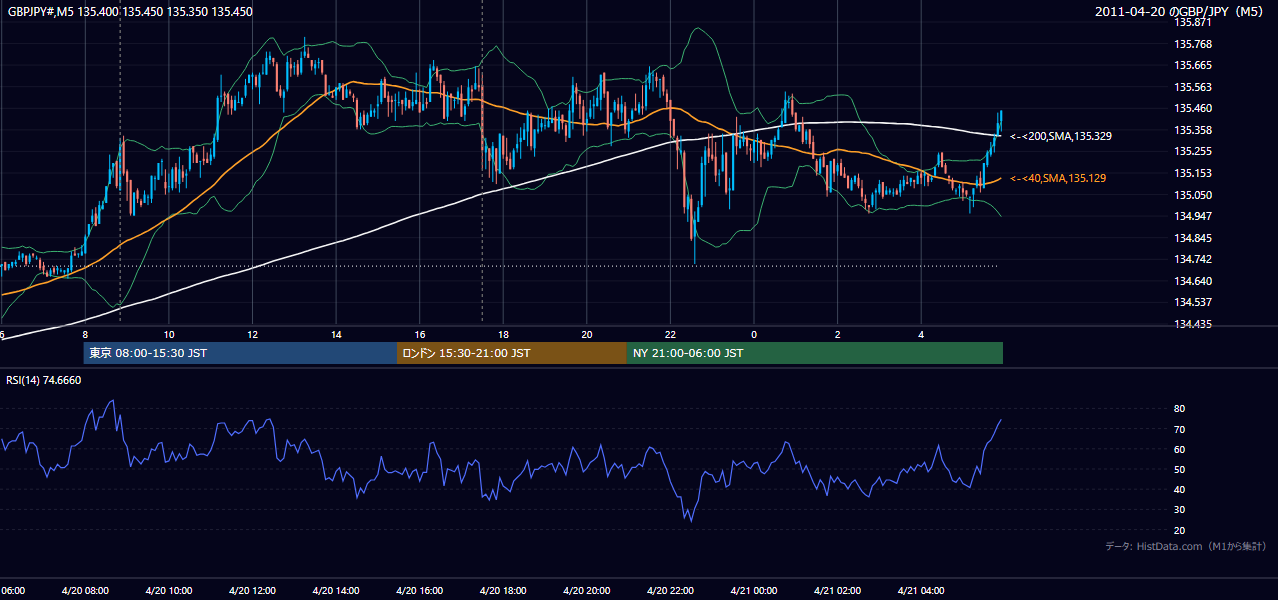This screenshot has width=1278, height=600.
Task: Click the RSI(14) 74.6660 indicator label
Action: 43,380
